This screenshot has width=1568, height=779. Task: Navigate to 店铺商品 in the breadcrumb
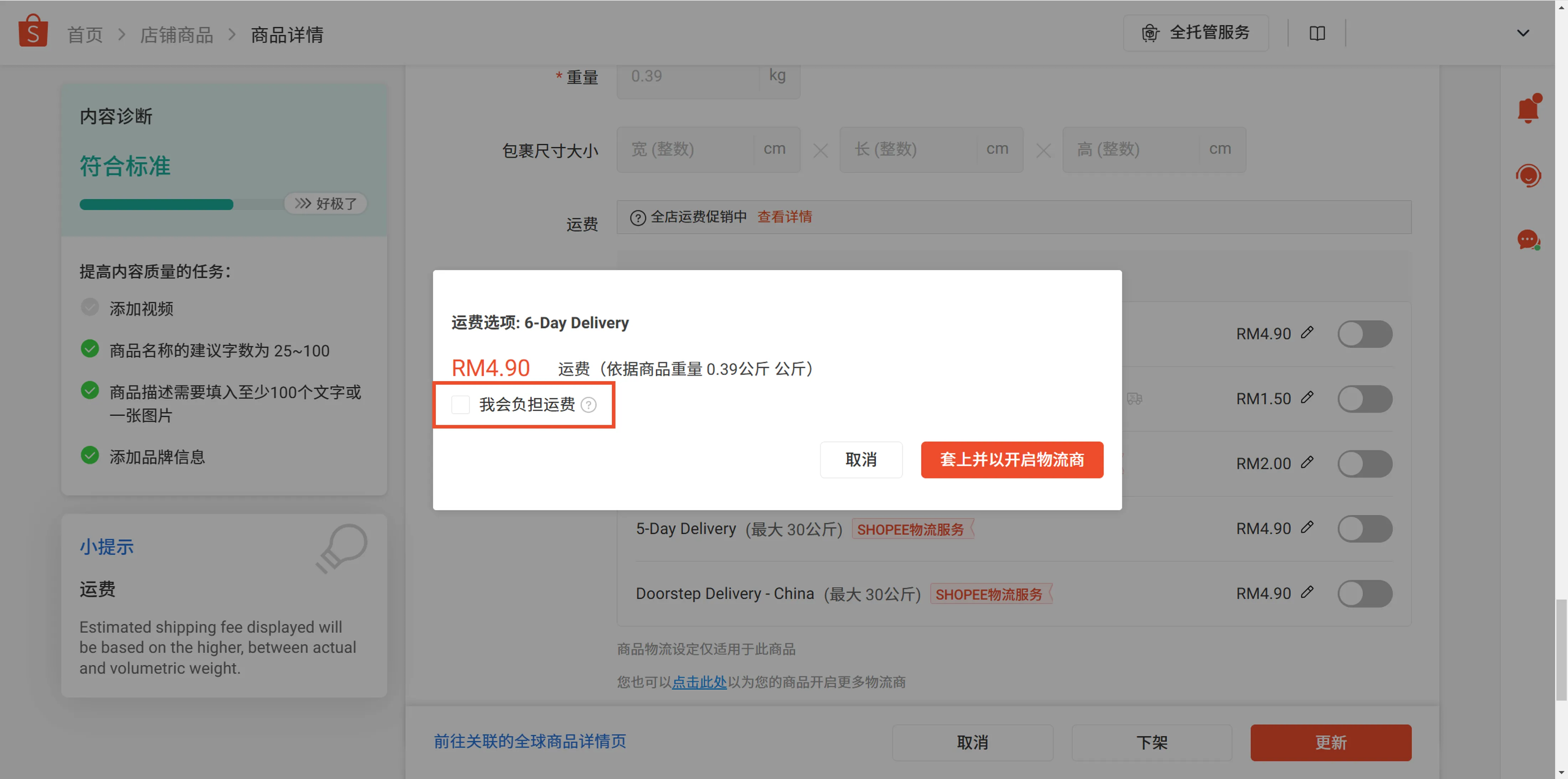pos(176,35)
